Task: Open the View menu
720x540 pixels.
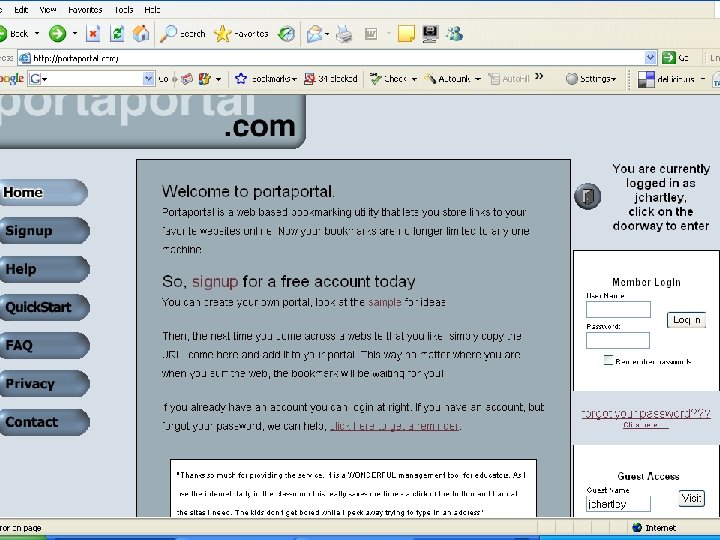Action: coord(48,10)
